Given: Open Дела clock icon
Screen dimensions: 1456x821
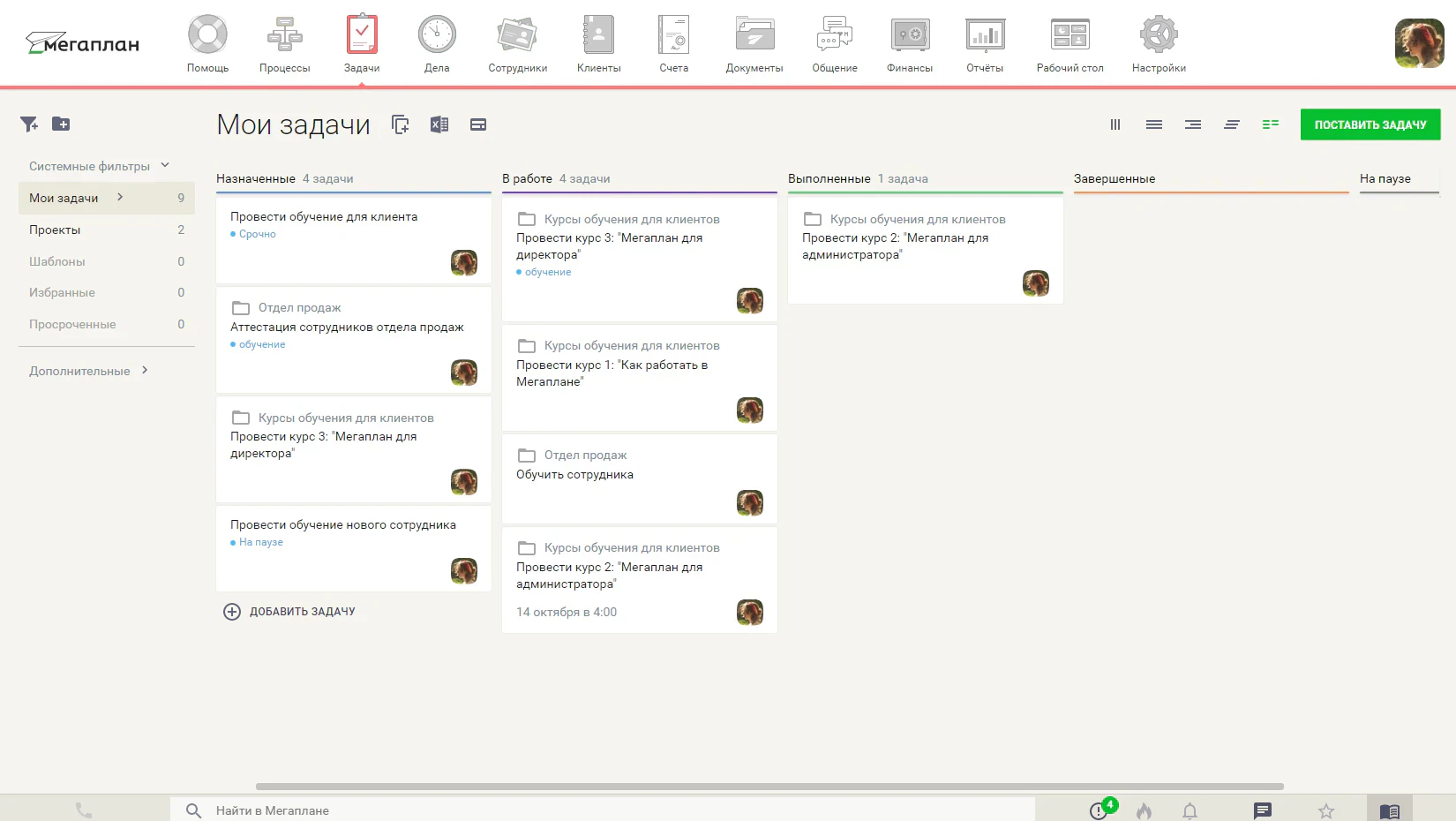Looking at the screenshot, I should [437, 43].
